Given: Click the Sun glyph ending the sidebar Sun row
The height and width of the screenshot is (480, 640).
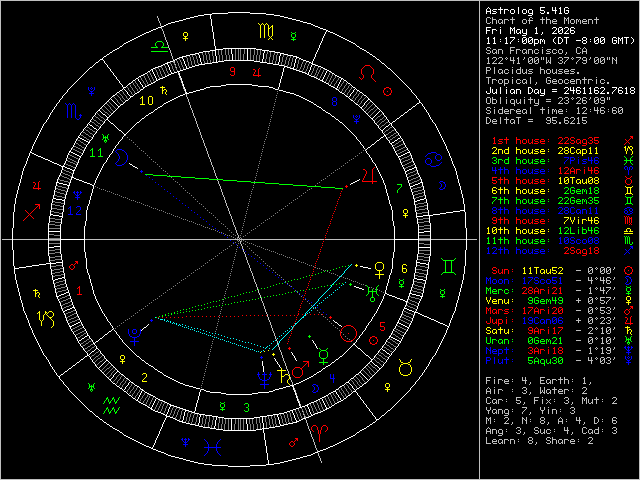Looking at the screenshot, I should click(x=629, y=271).
